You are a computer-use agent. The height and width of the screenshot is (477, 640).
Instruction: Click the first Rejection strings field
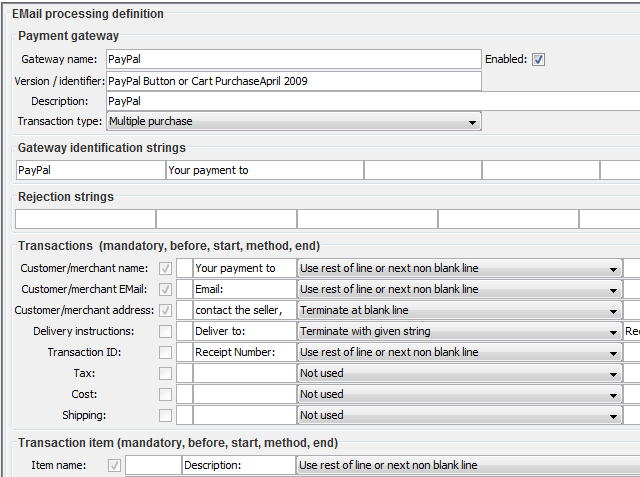pos(85,219)
